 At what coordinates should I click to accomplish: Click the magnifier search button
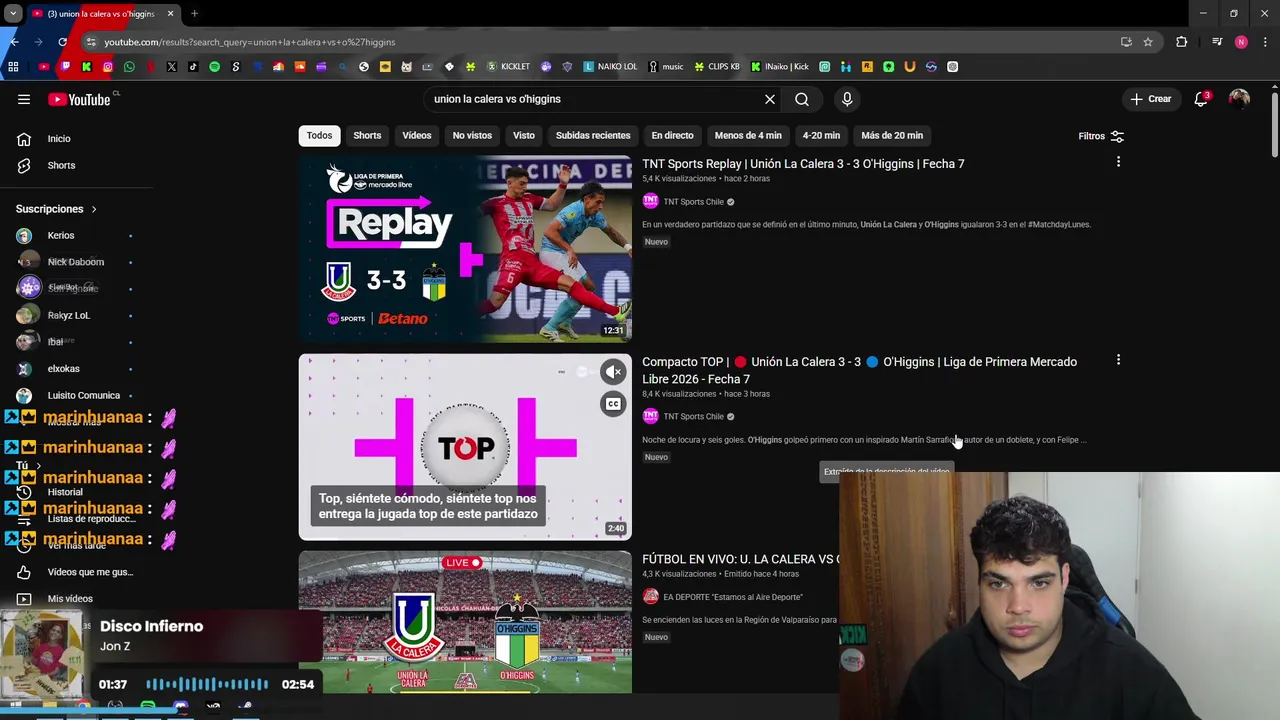[x=802, y=99]
